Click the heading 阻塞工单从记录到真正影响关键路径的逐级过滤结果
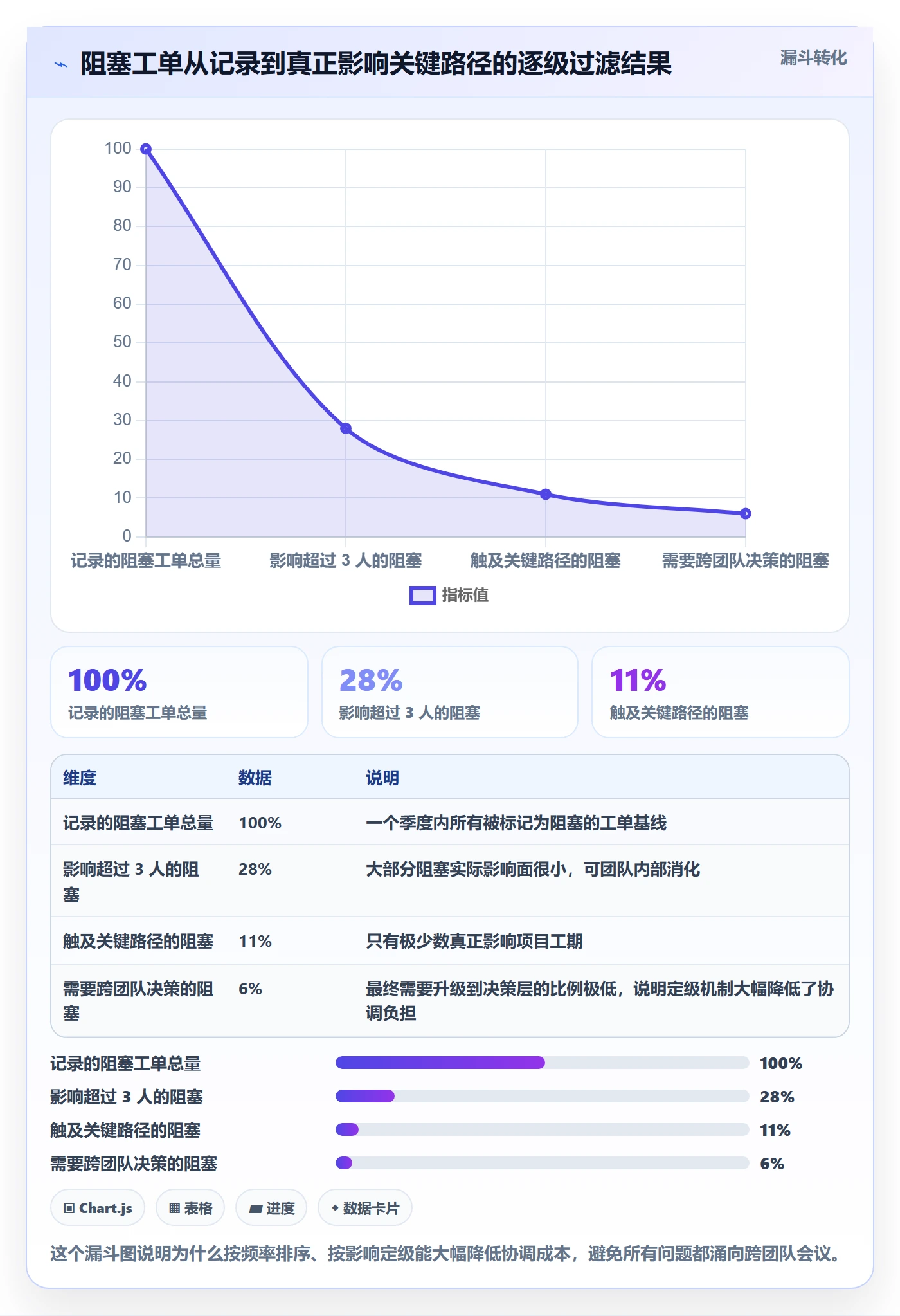 click(376, 64)
